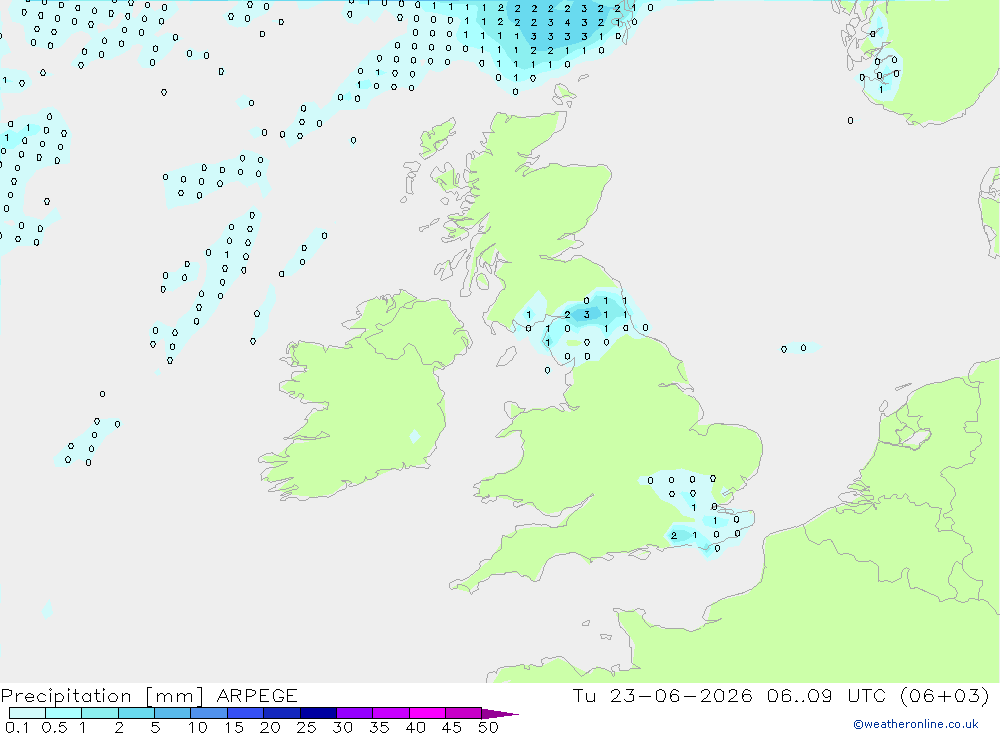Screen dimensions: 1000x733
Task: Click the 'Precipitation [mm]' title text
Action: (102, 696)
